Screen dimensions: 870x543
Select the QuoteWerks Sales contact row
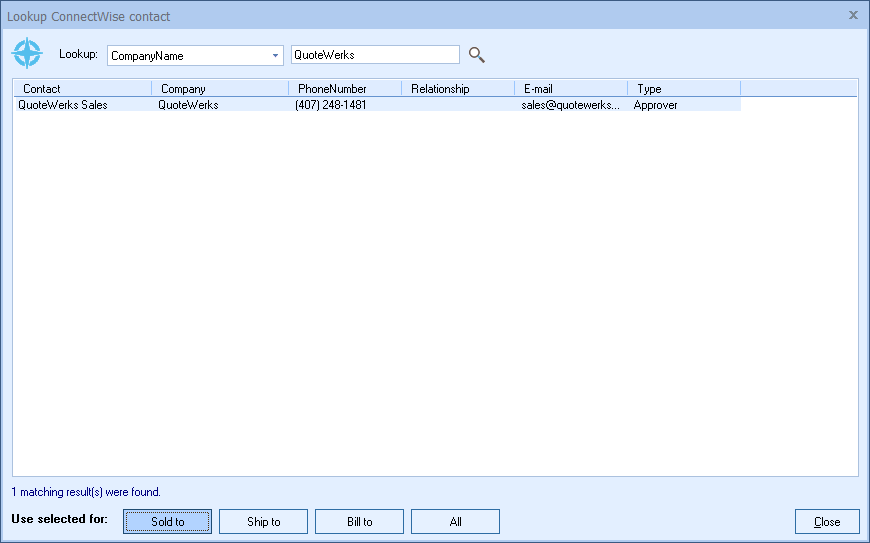(63, 105)
